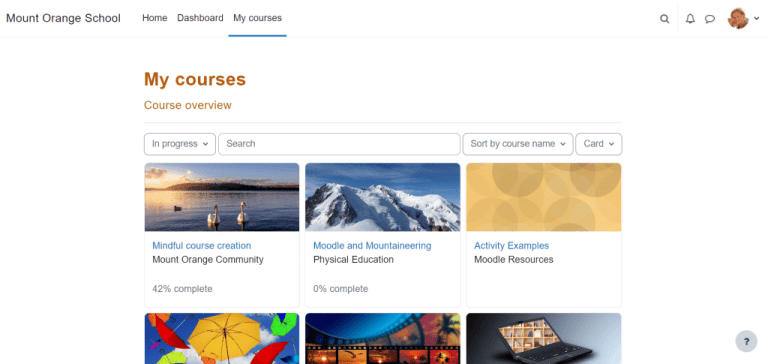Select the My courses tab
This screenshot has height=364, width=768.
point(258,18)
